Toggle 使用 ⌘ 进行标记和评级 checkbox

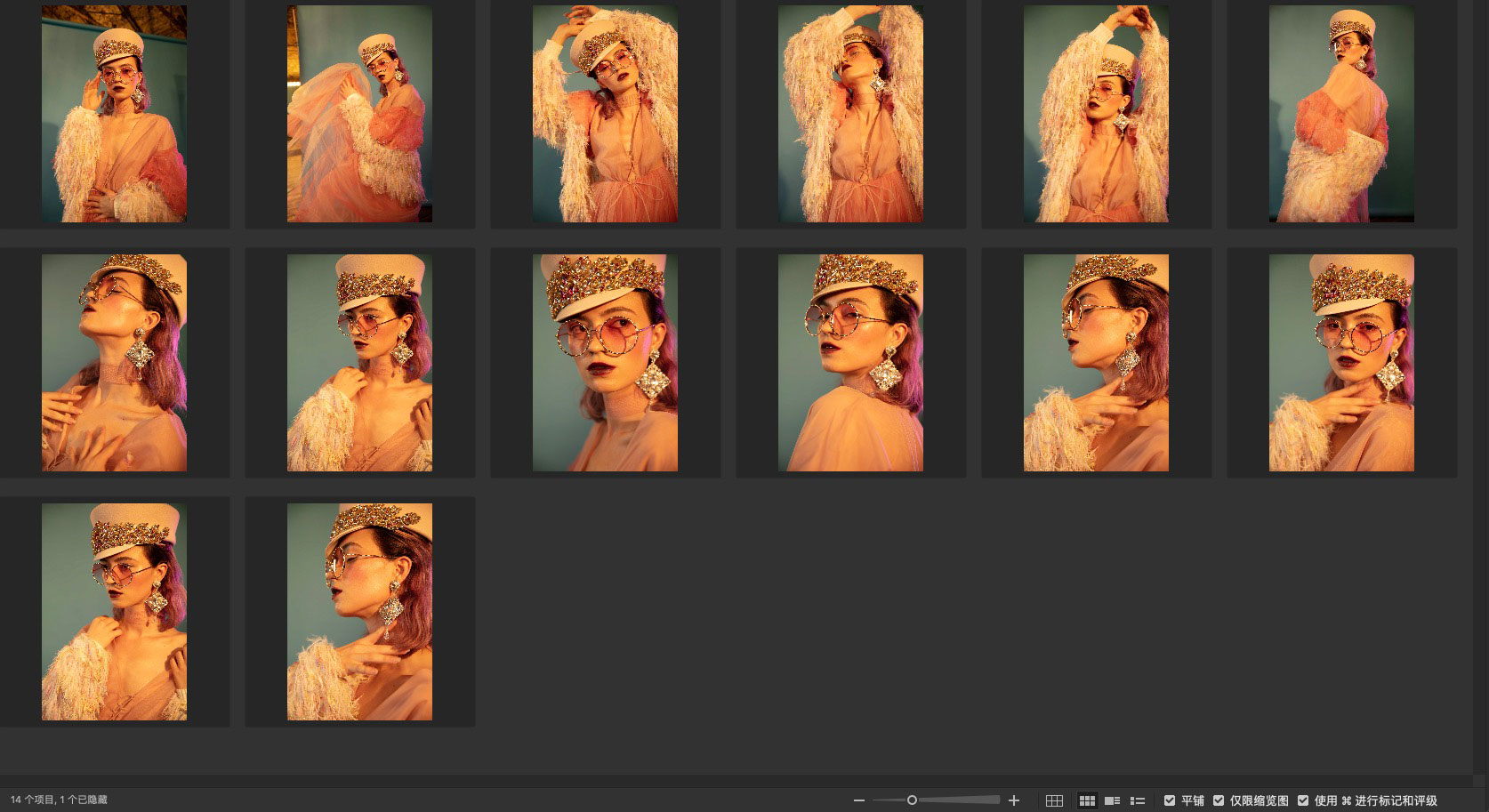point(1303,800)
